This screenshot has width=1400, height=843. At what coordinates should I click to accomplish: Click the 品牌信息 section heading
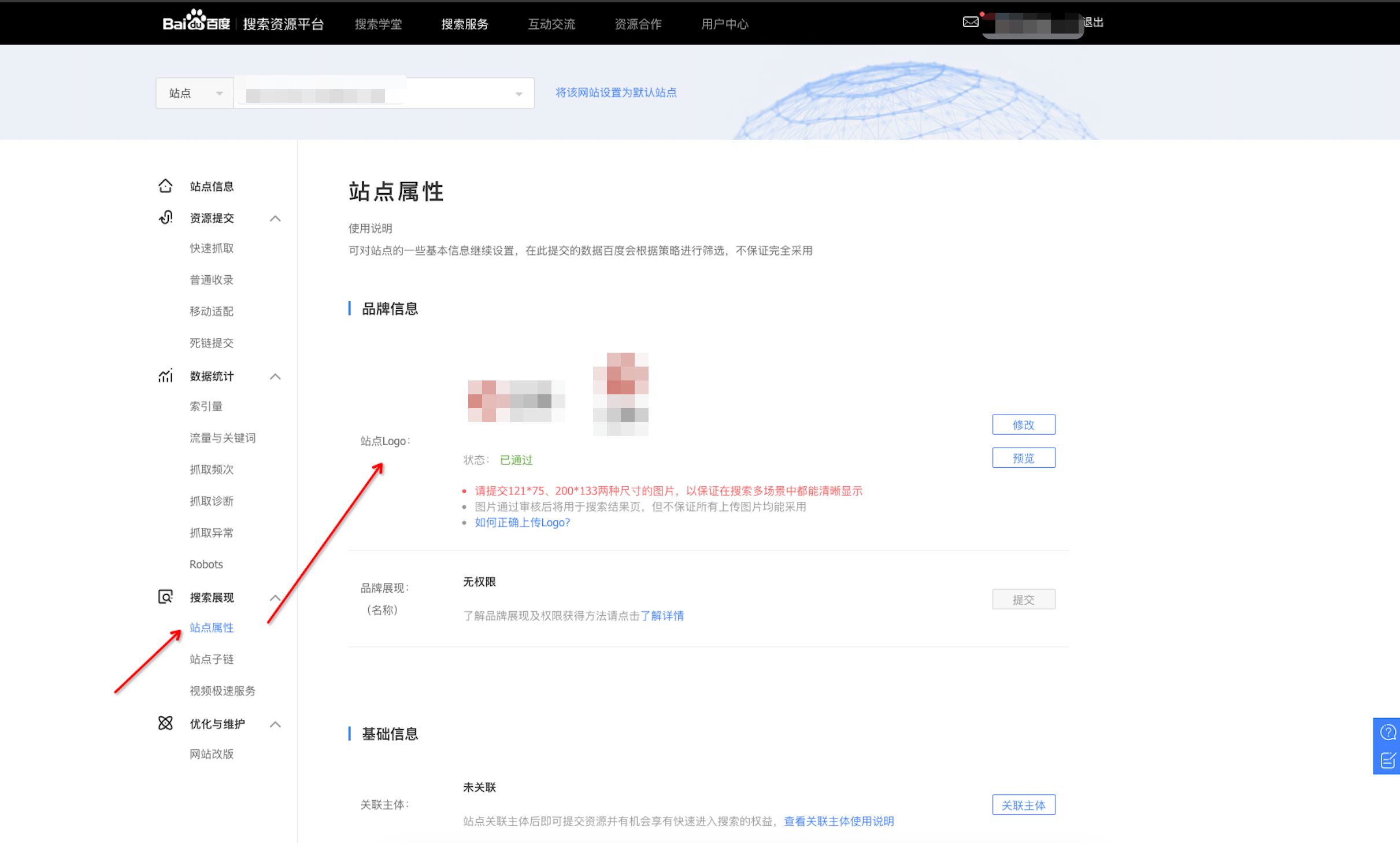point(390,309)
